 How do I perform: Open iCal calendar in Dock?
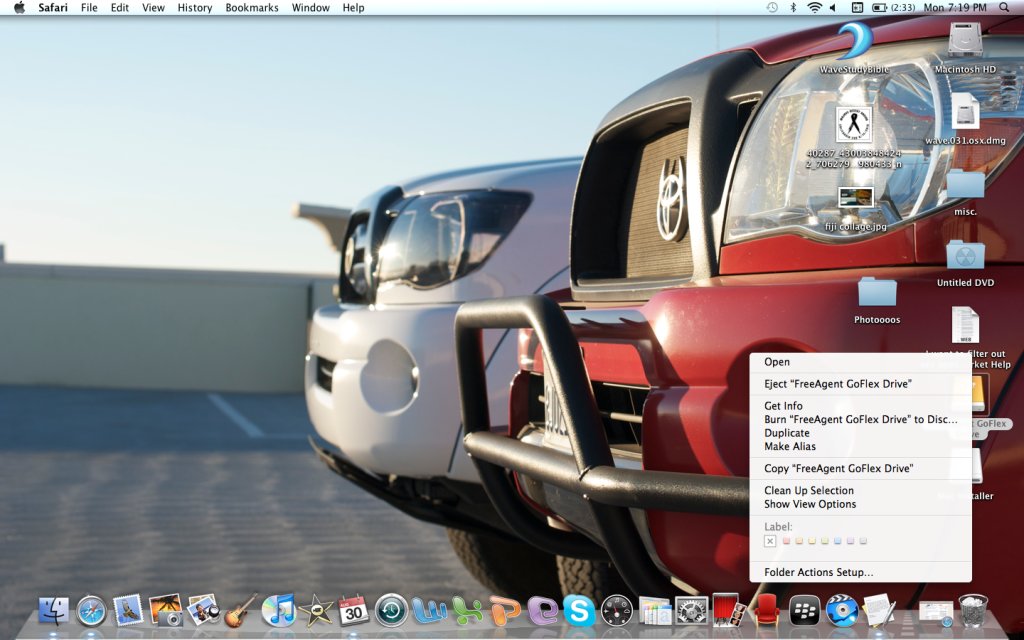[353, 611]
